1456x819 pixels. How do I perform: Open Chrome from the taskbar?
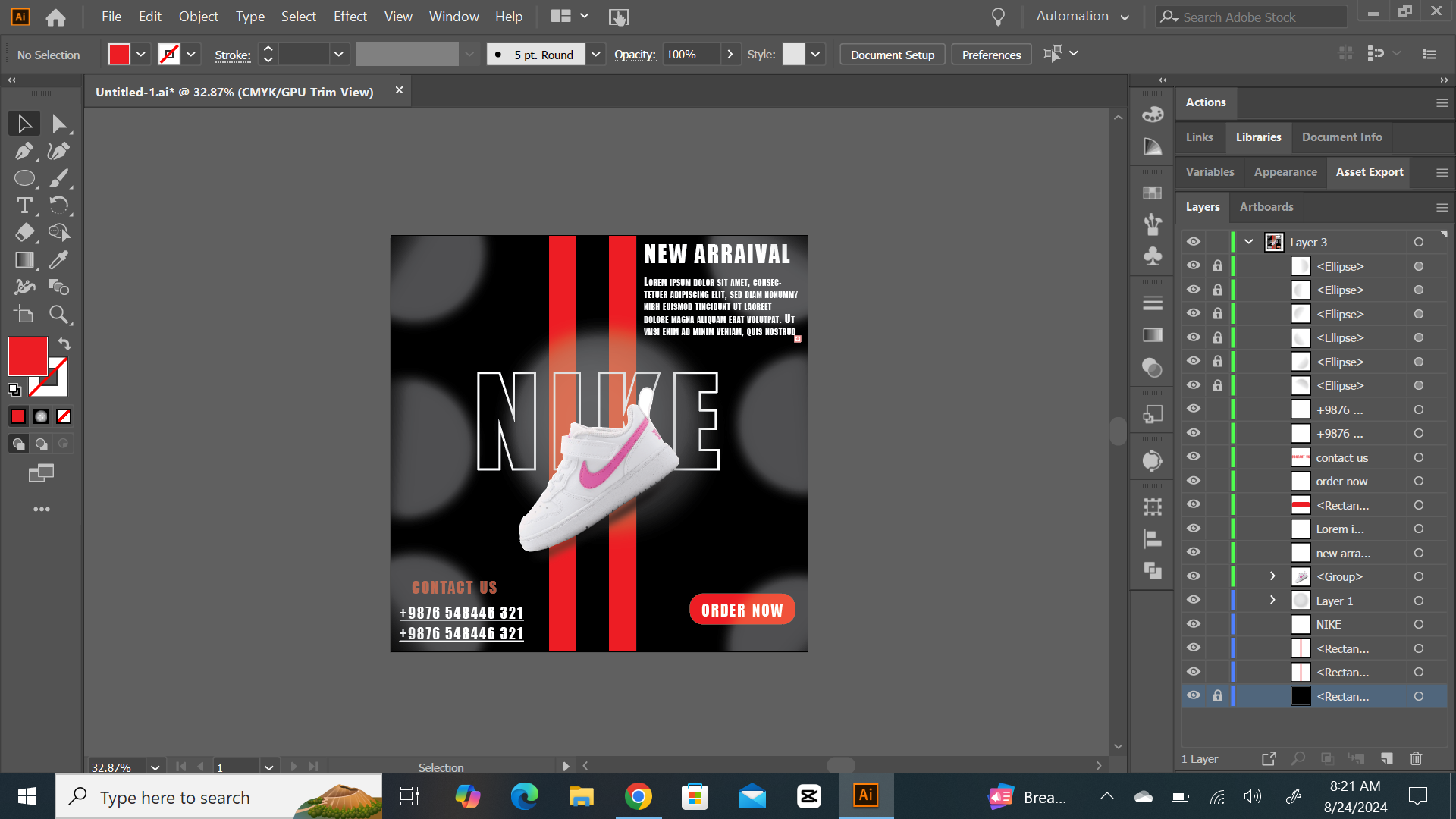tap(638, 796)
